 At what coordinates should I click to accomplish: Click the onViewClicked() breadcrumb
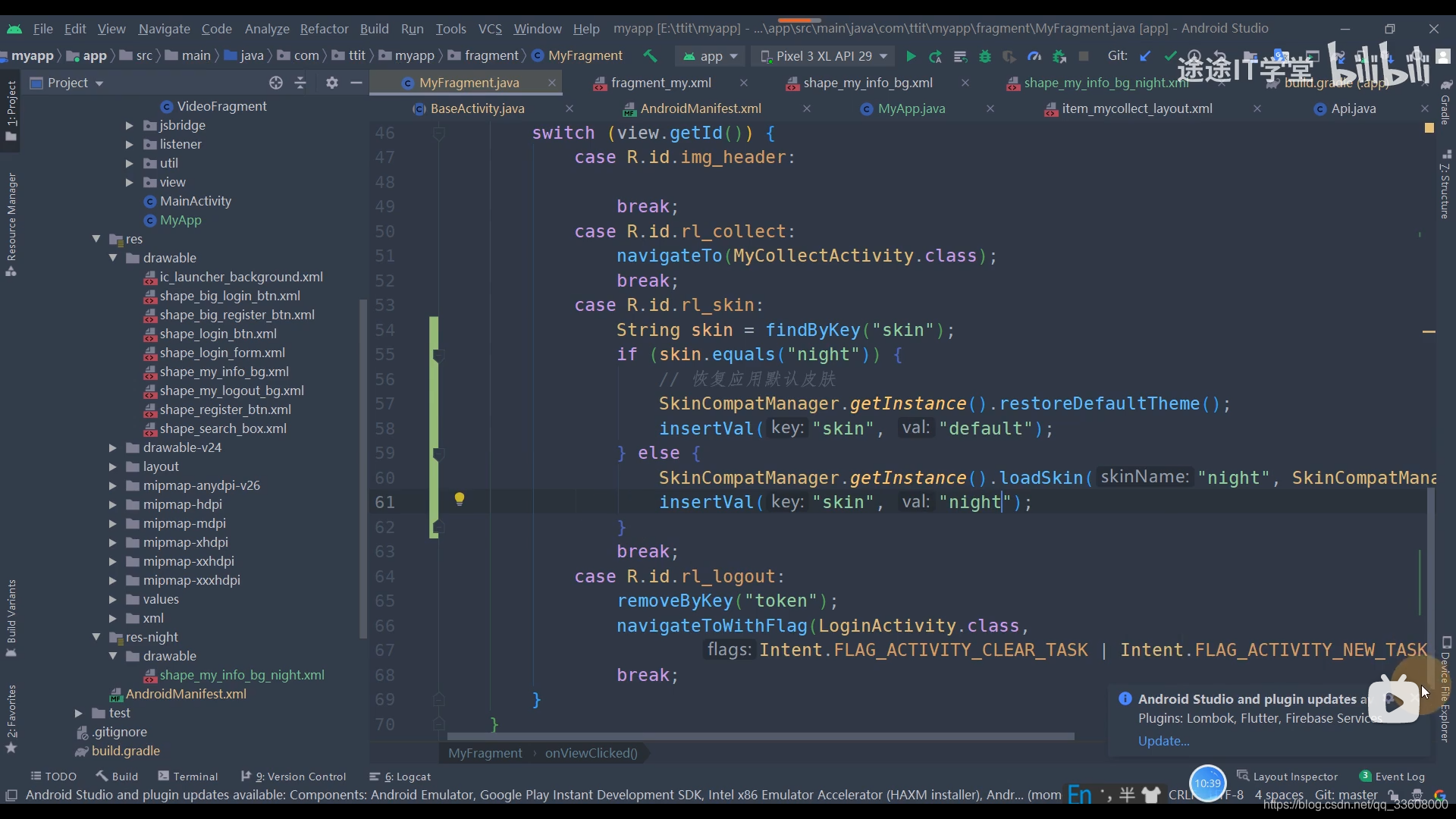tap(591, 753)
